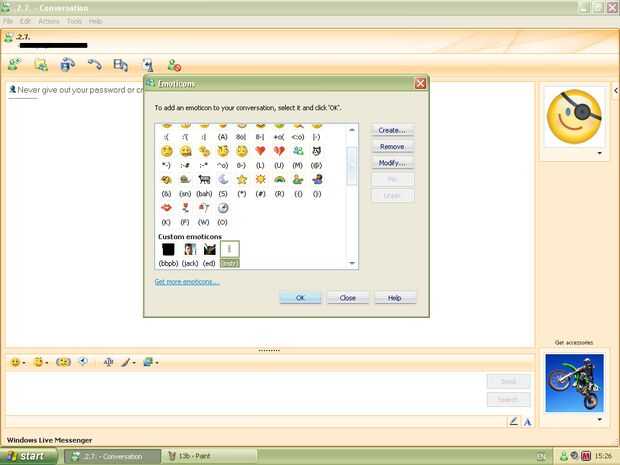This screenshot has width=620, height=465.
Task: Select the cat face (@) emoticon
Action: pyautogui.click(x=316, y=151)
